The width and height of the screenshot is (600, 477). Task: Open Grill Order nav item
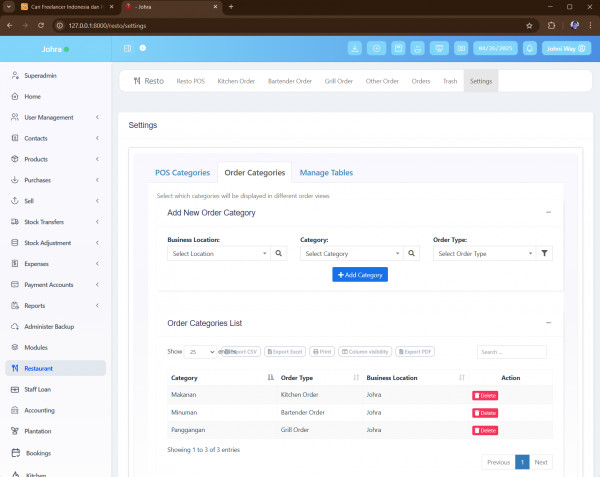pyautogui.click(x=339, y=81)
